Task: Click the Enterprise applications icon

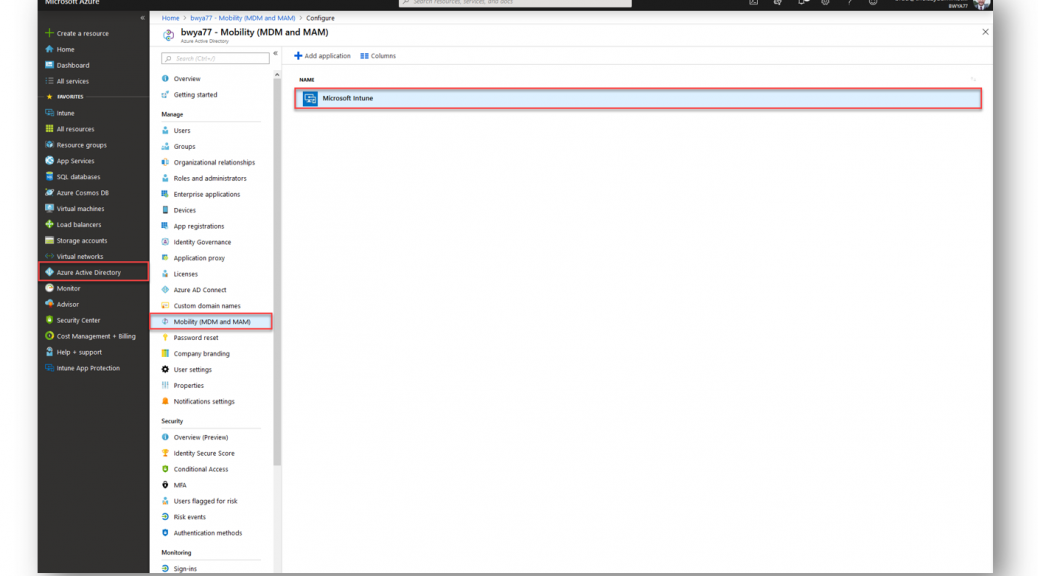Action: (x=165, y=194)
